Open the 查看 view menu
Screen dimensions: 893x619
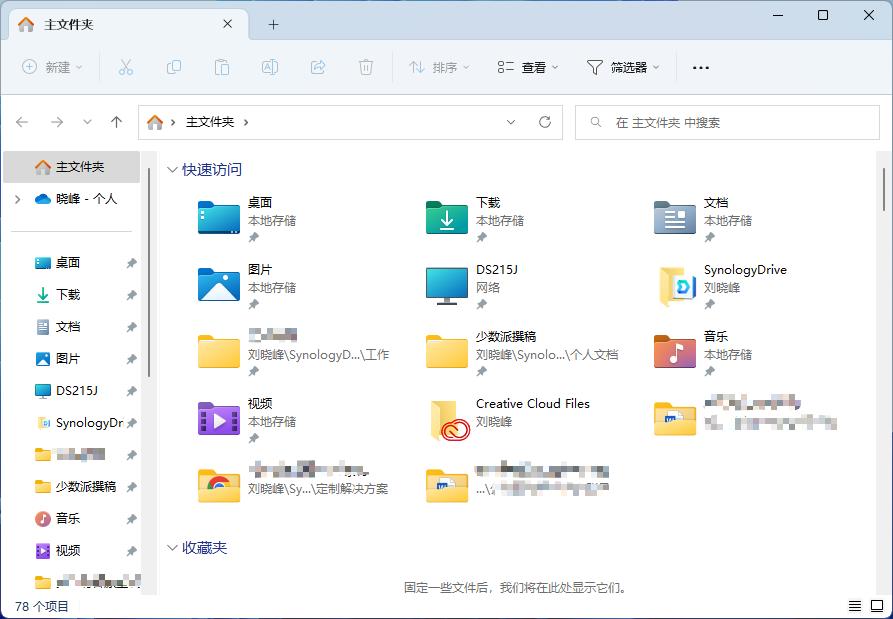pyautogui.click(x=528, y=67)
